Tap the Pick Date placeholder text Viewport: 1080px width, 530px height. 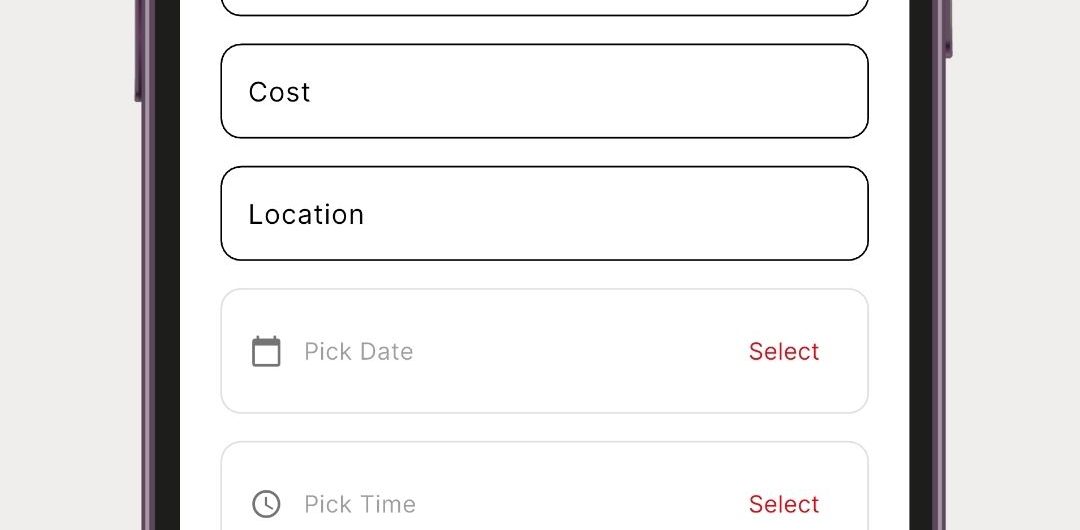tap(359, 351)
